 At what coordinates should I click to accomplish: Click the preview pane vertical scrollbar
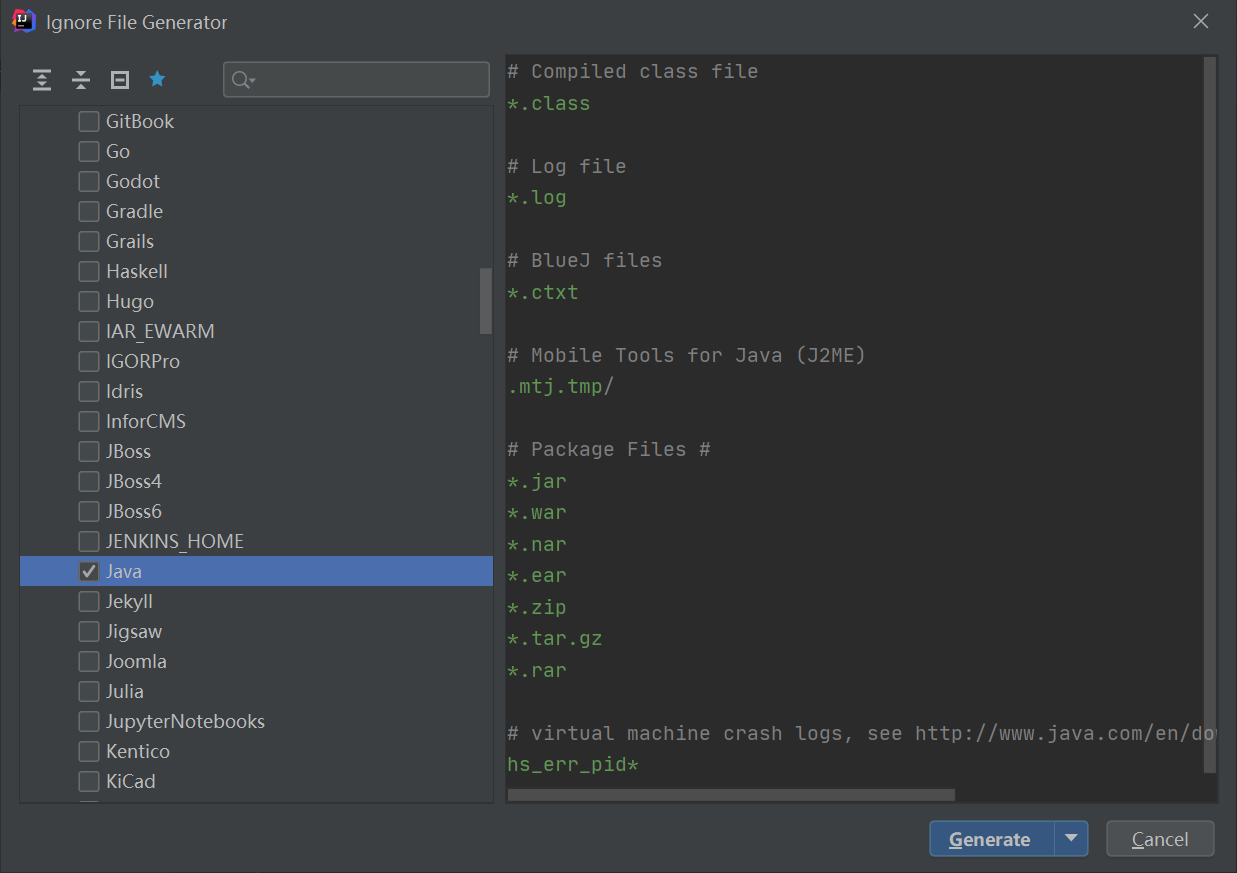click(x=1210, y=414)
